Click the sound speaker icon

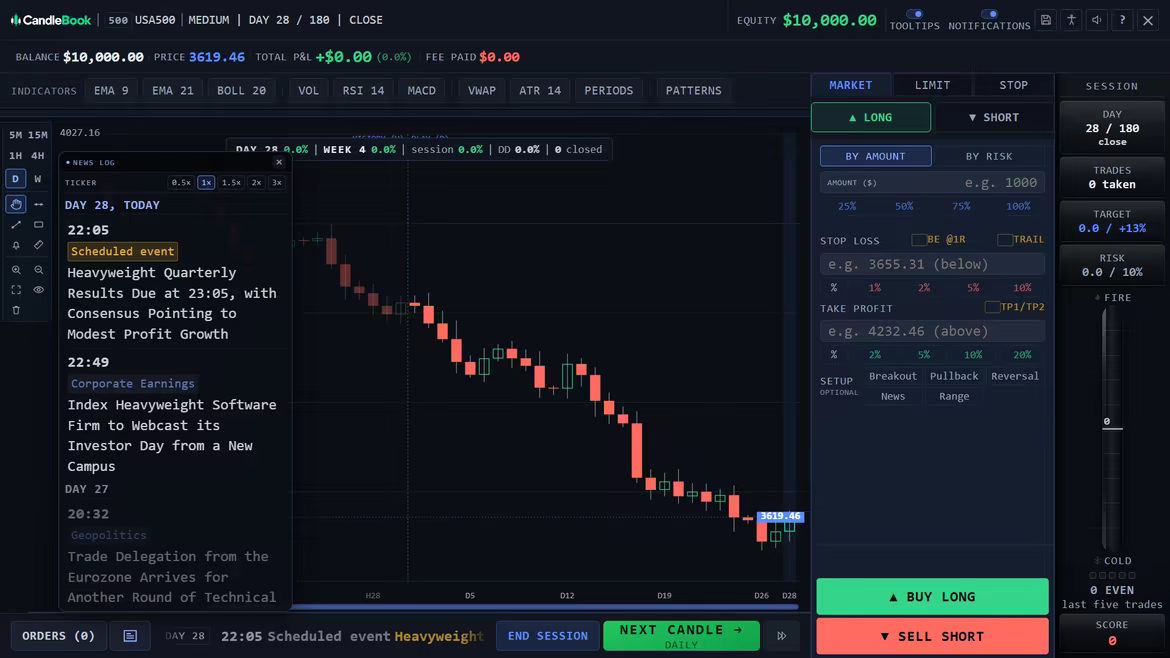click(1096, 20)
